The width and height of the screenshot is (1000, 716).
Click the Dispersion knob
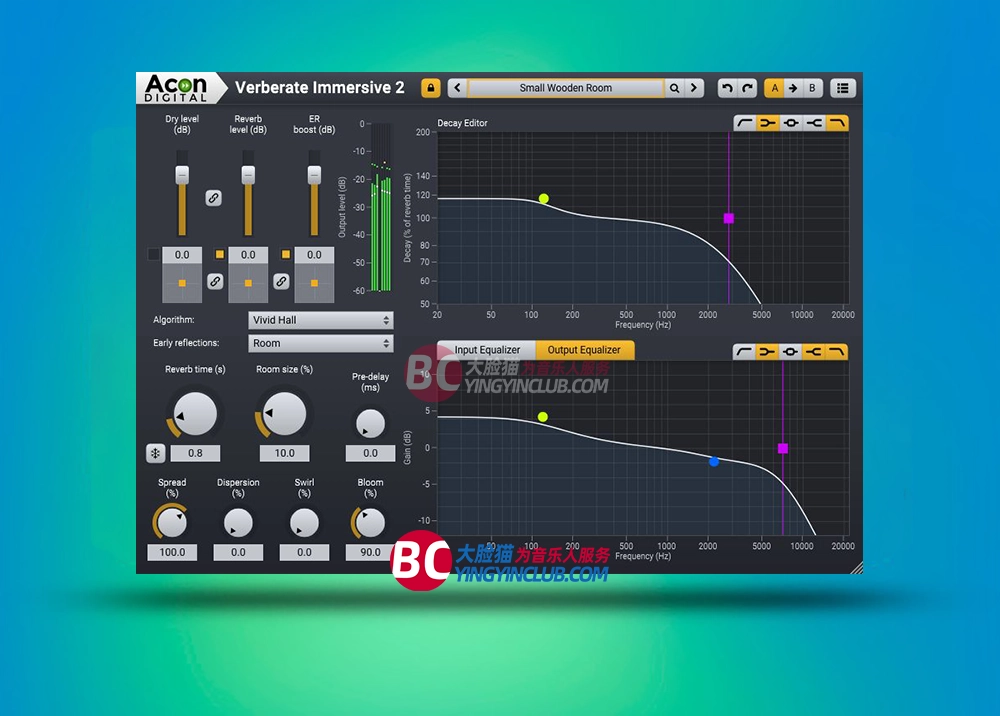(238, 523)
